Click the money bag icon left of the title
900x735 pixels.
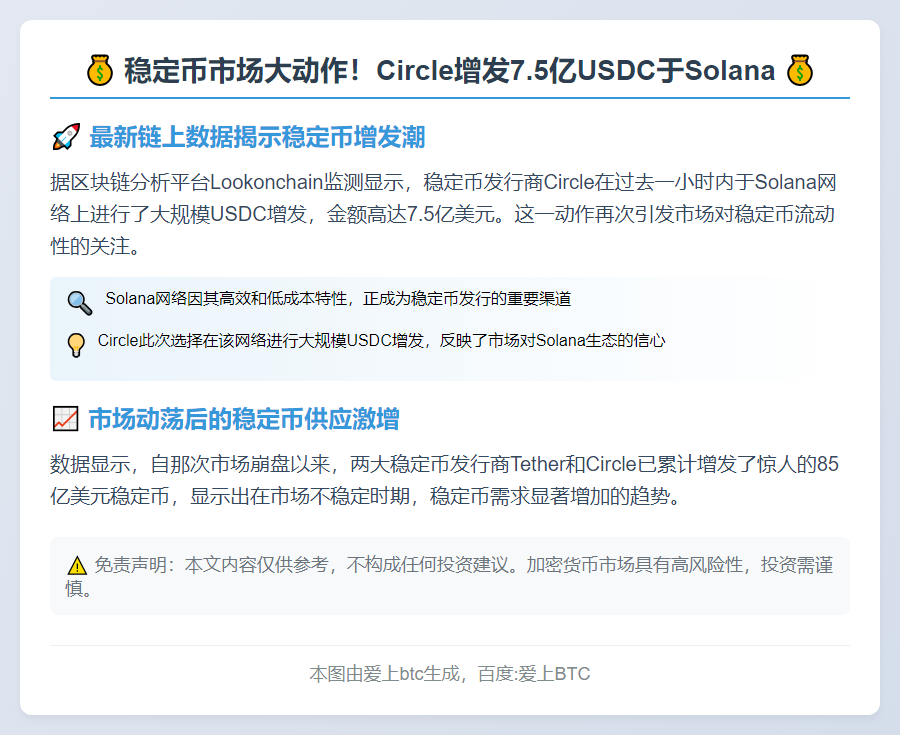pyautogui.click(x=99, y=70)
